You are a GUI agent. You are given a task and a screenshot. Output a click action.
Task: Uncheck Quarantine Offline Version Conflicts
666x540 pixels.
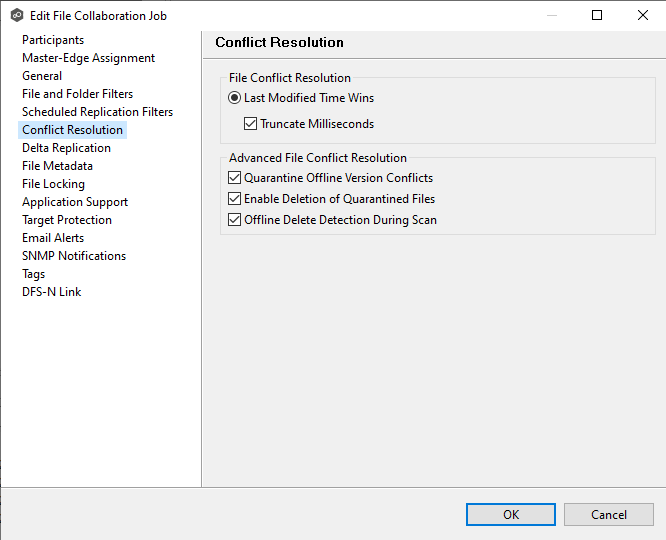[235, 178]
